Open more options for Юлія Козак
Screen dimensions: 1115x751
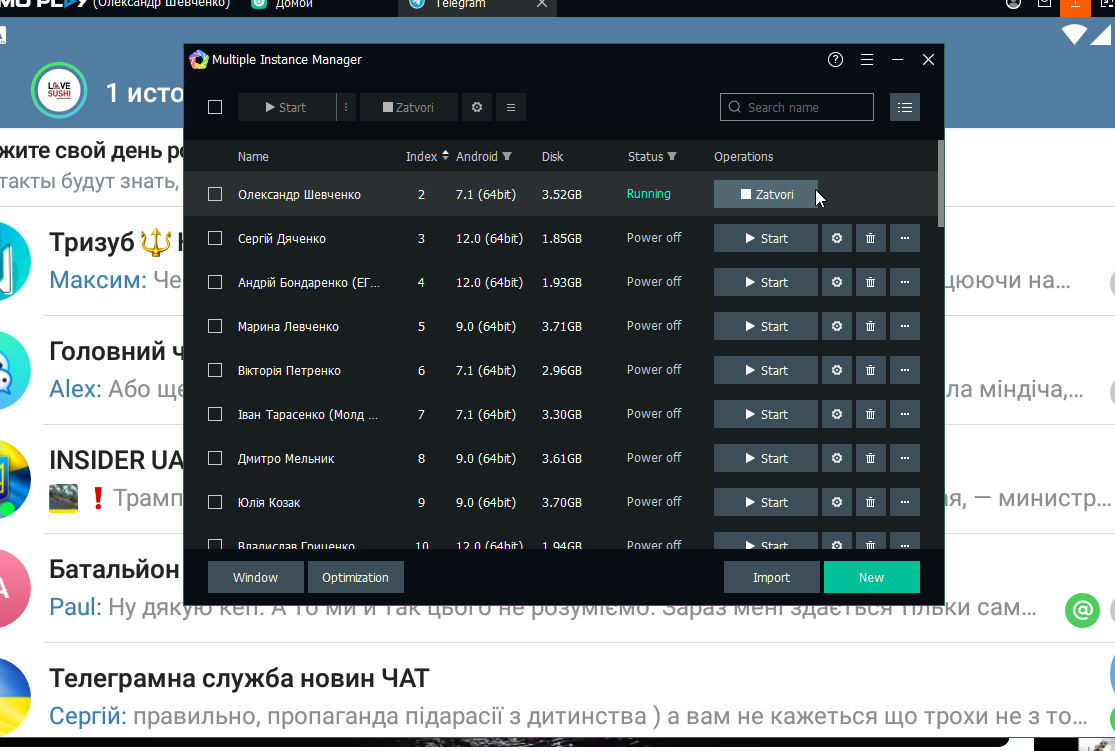(x=905, y=503)
